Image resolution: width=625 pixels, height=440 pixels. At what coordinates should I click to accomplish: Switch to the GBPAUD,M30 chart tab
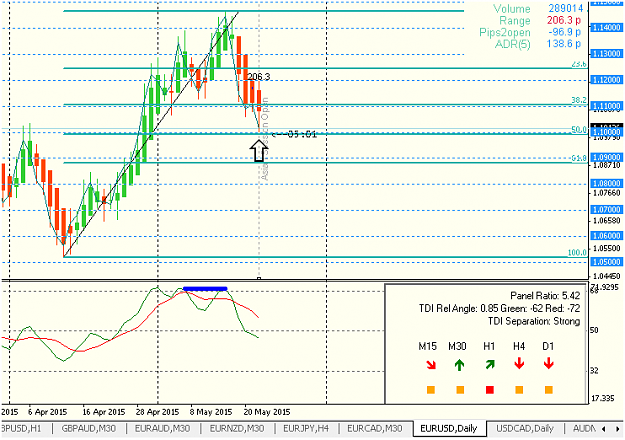[x=89, y=428]
